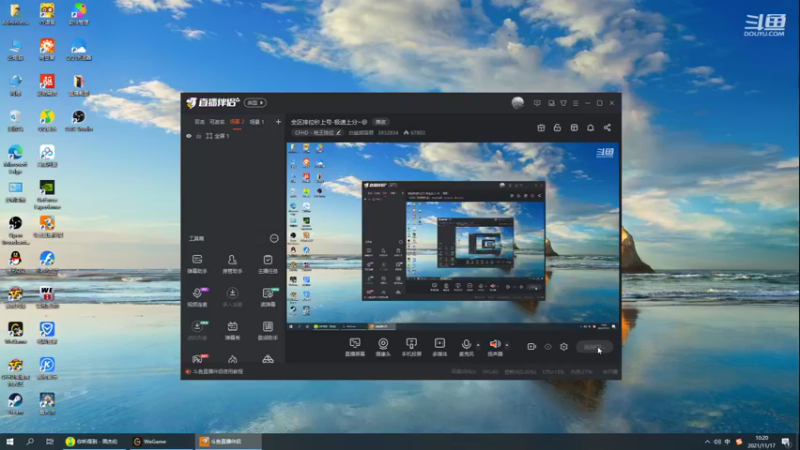Screen dimensions: 800x450
Task: Open the inbox icon in title bar
Action: pos(551,103)
